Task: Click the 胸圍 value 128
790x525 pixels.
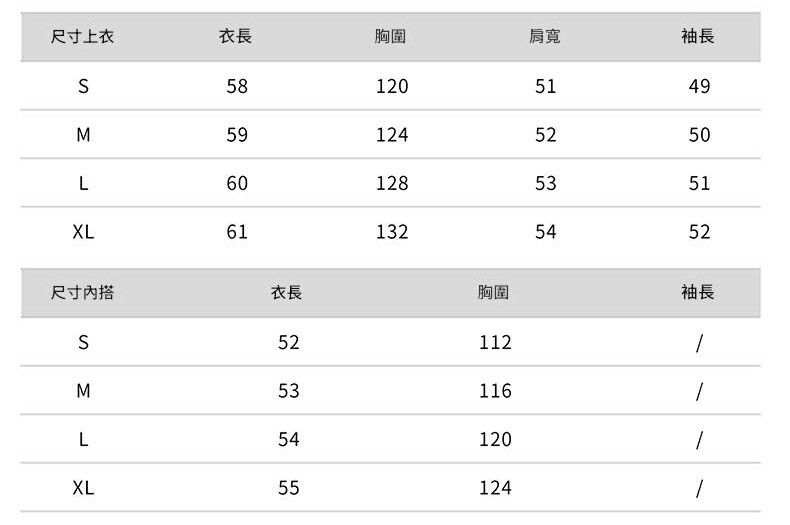Action: pyautogui.click(x=392, y=183)
